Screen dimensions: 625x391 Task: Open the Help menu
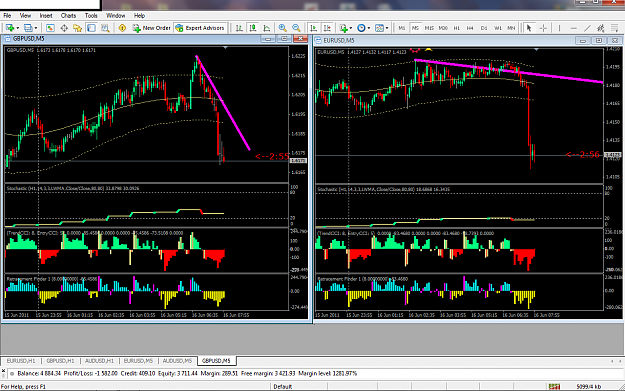click(x=139, y=16)
